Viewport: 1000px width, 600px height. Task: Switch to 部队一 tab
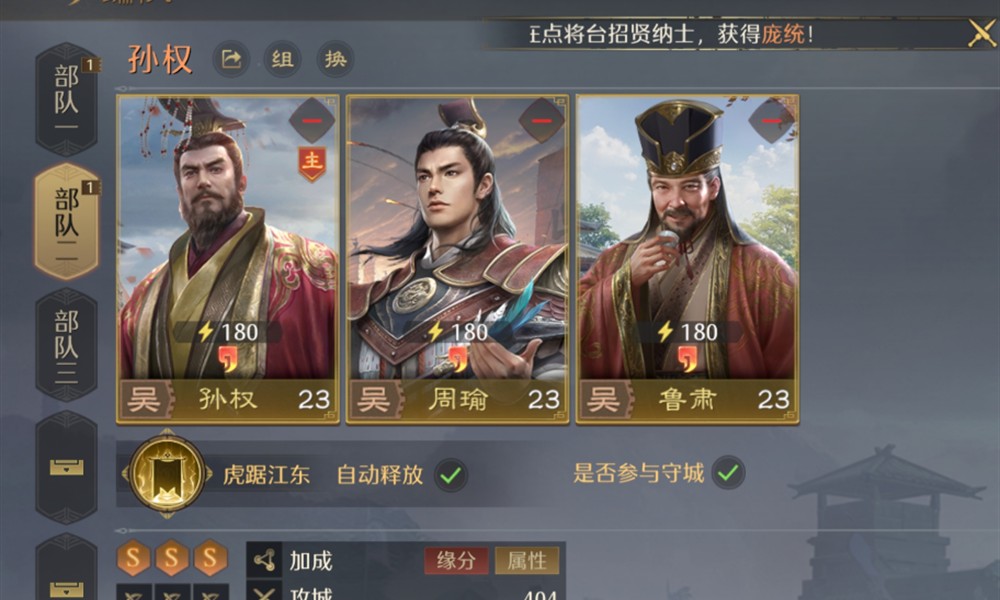(x=66, y=99)
